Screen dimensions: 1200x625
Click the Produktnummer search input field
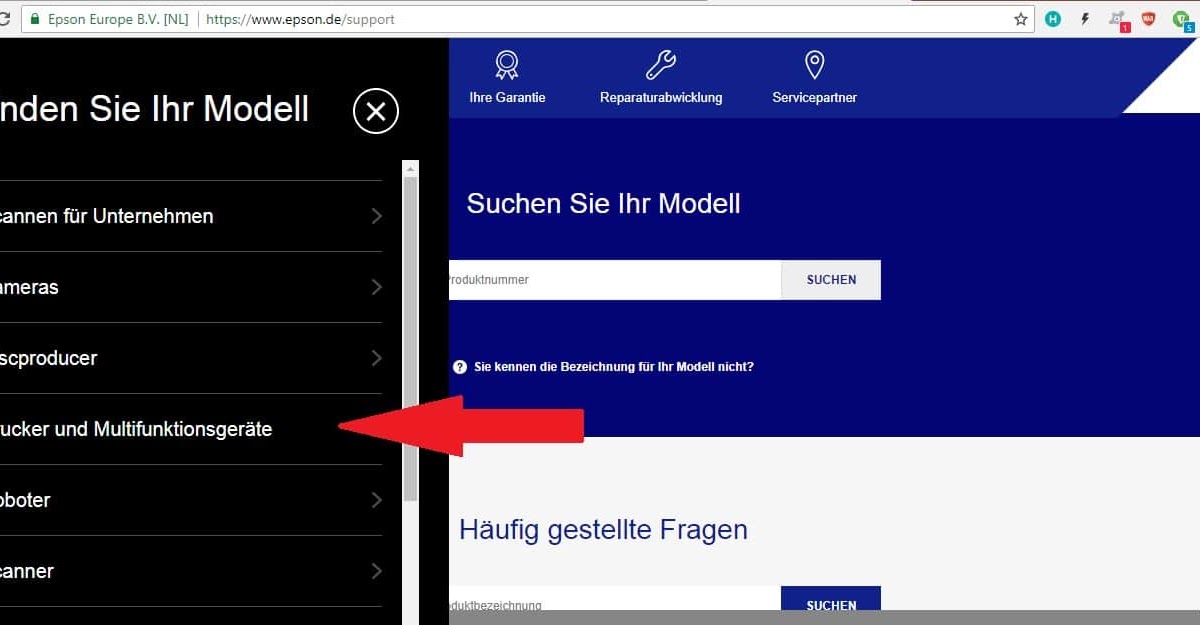point(615,280)
